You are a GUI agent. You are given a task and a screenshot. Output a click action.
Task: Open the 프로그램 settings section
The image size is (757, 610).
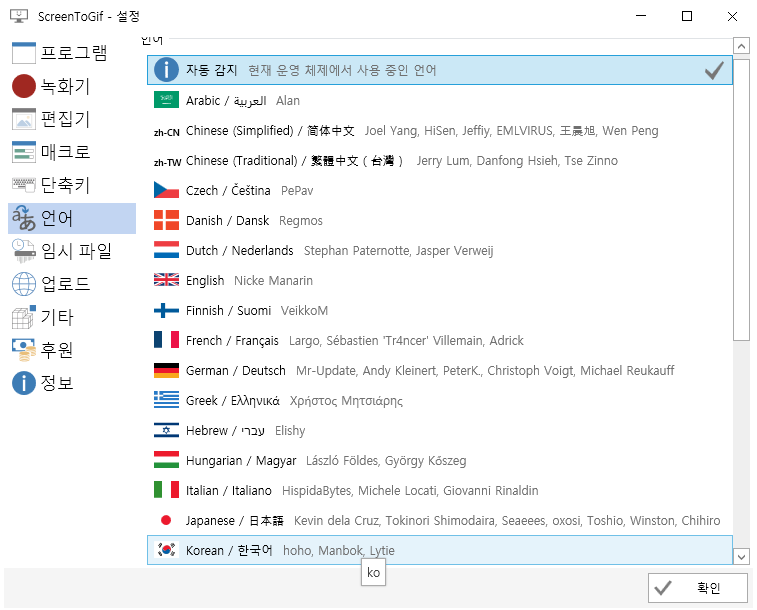72,53
